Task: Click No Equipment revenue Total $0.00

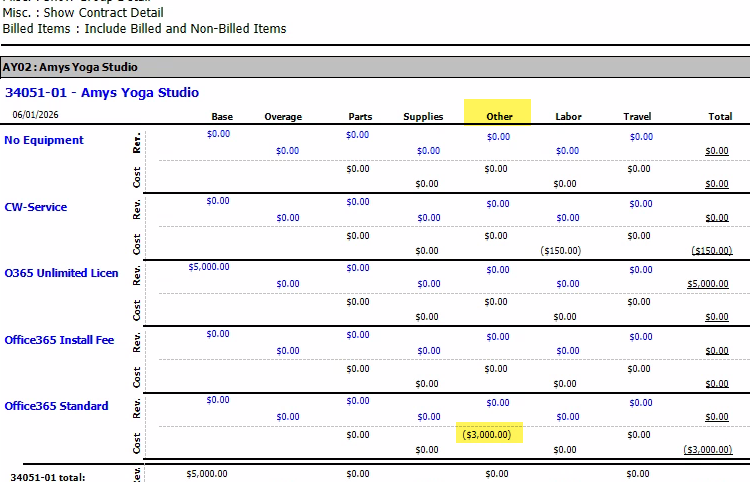Action: pos(717,151)
